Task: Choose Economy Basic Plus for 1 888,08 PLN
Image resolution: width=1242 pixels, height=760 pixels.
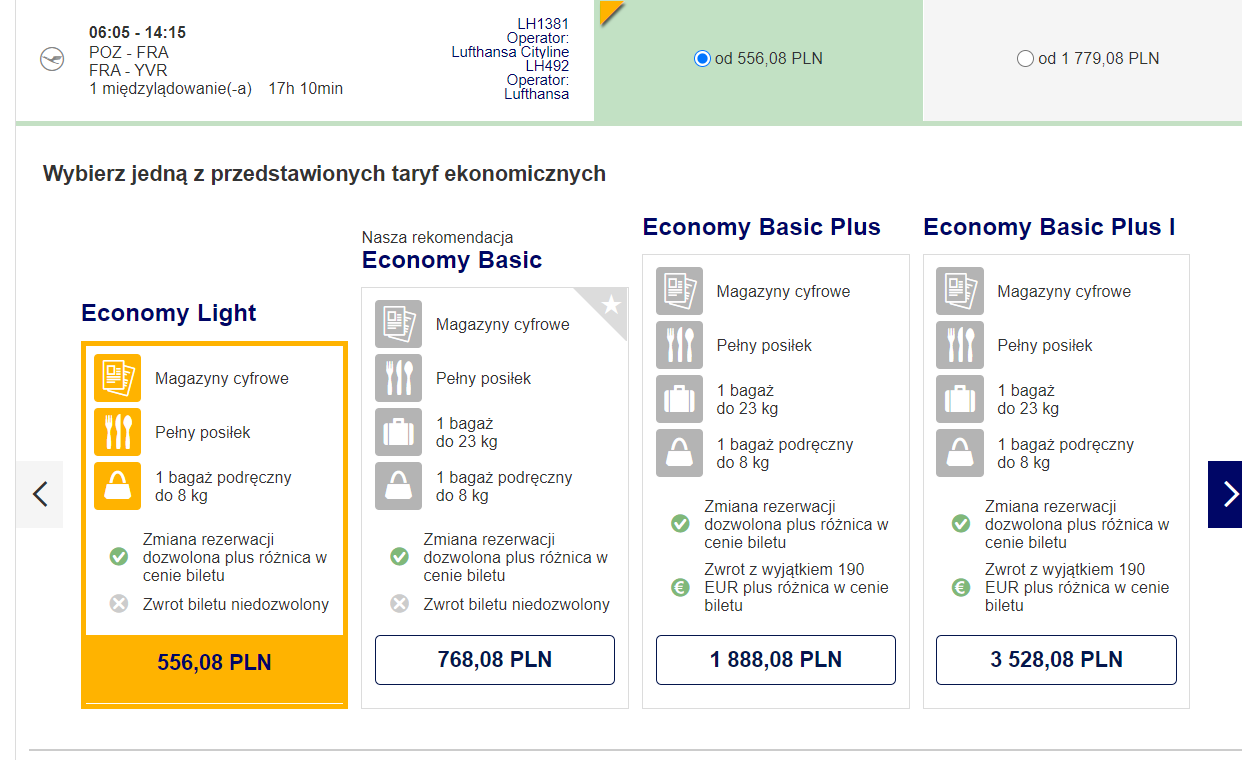Action: 776,660
